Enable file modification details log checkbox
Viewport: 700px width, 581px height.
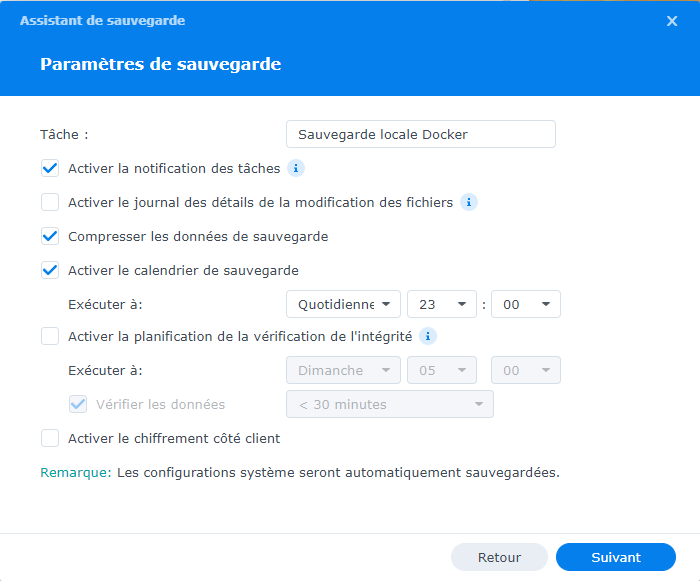click(50, 202)
